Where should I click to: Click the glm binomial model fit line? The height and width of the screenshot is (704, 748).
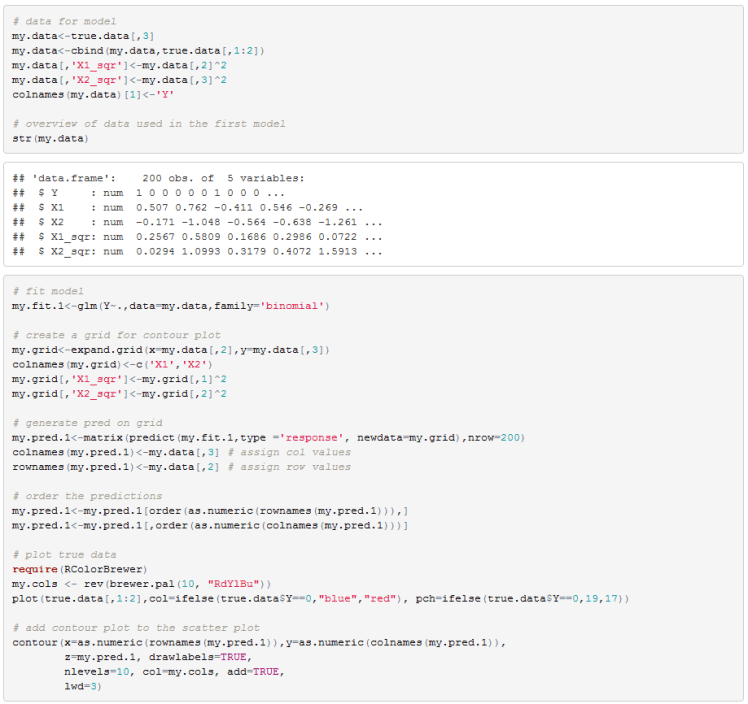tap(170, 305)
